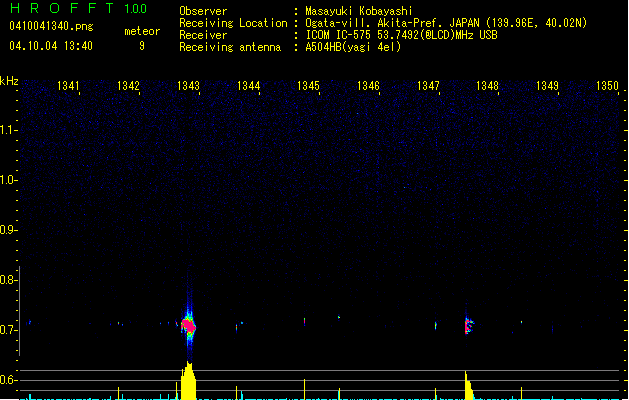This screenshot has width=629, height=400.
Task: Click the smaller yellow peak near 1348
Action: (x=467, y=386)
